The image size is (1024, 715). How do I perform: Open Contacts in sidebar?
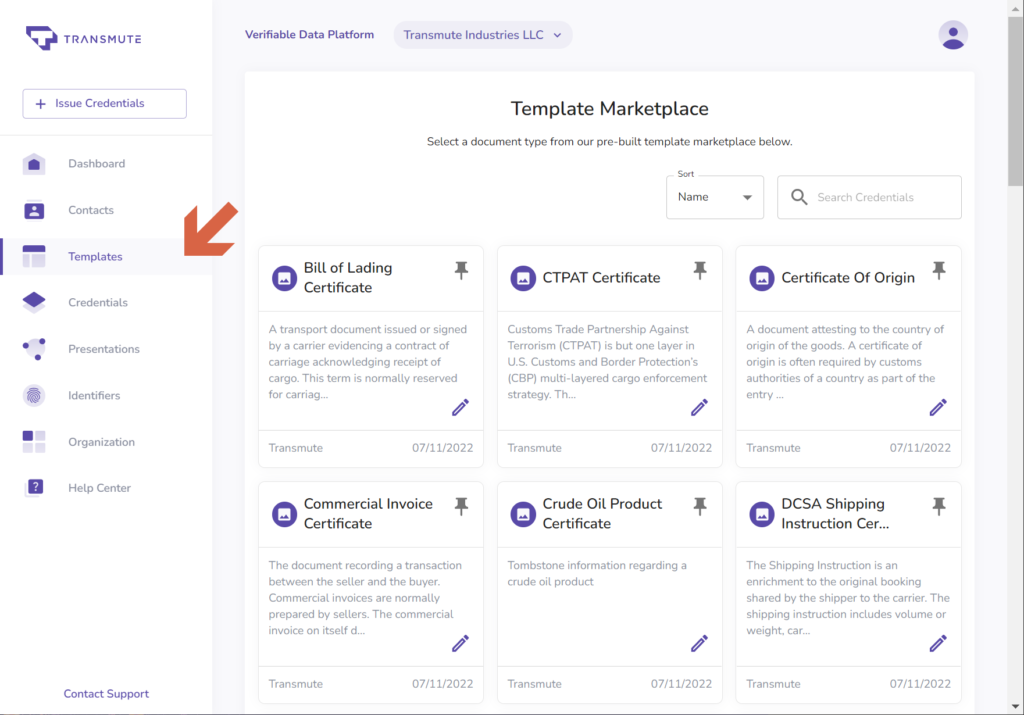pos(91,210)
